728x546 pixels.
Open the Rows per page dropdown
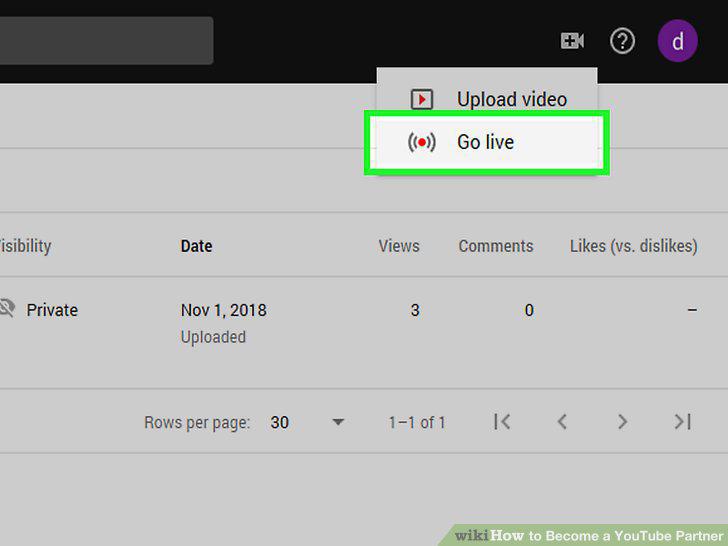point(338,422)
